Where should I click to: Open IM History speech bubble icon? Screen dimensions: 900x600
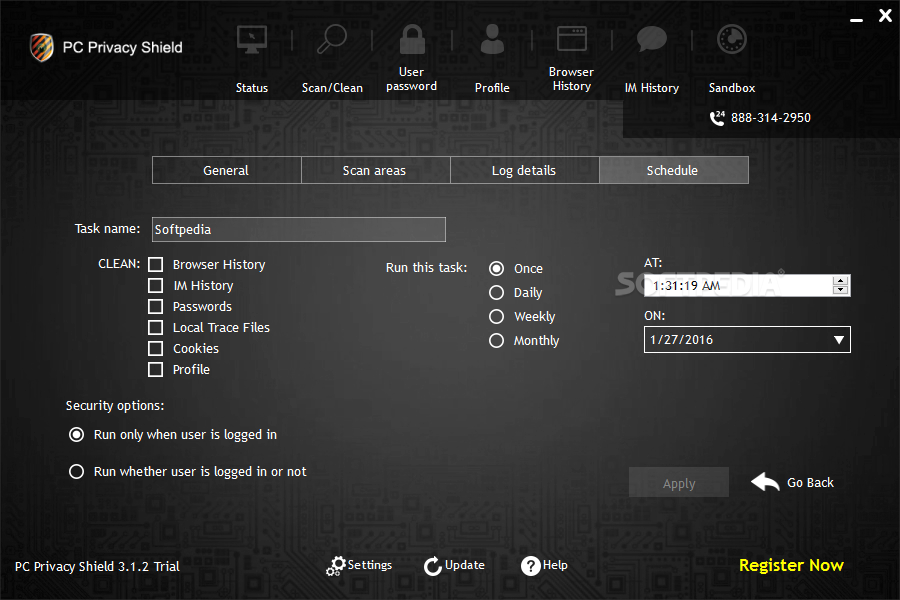(651, 40)
